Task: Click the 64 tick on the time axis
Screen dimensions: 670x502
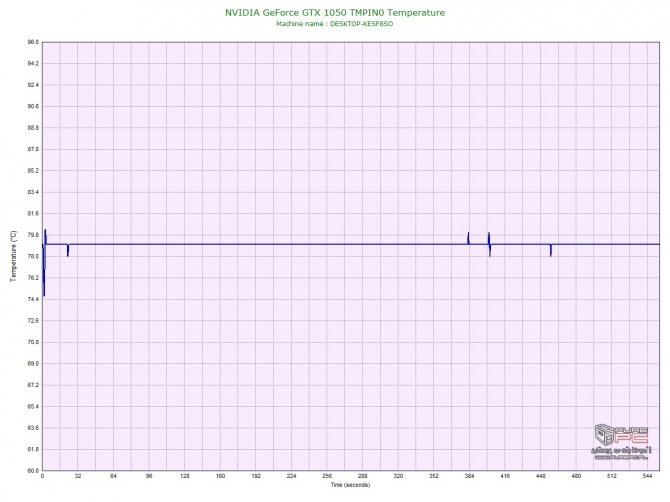Action: coord(113,476)
